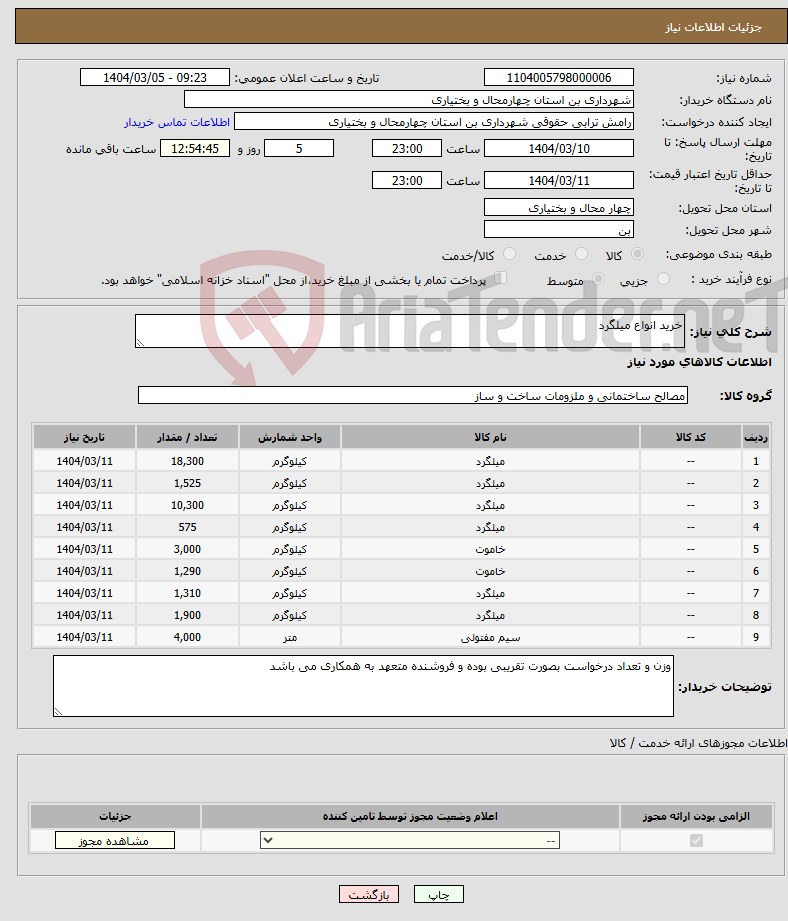Click the کد کالا column header
788x921 pixels.
(691, 438)
